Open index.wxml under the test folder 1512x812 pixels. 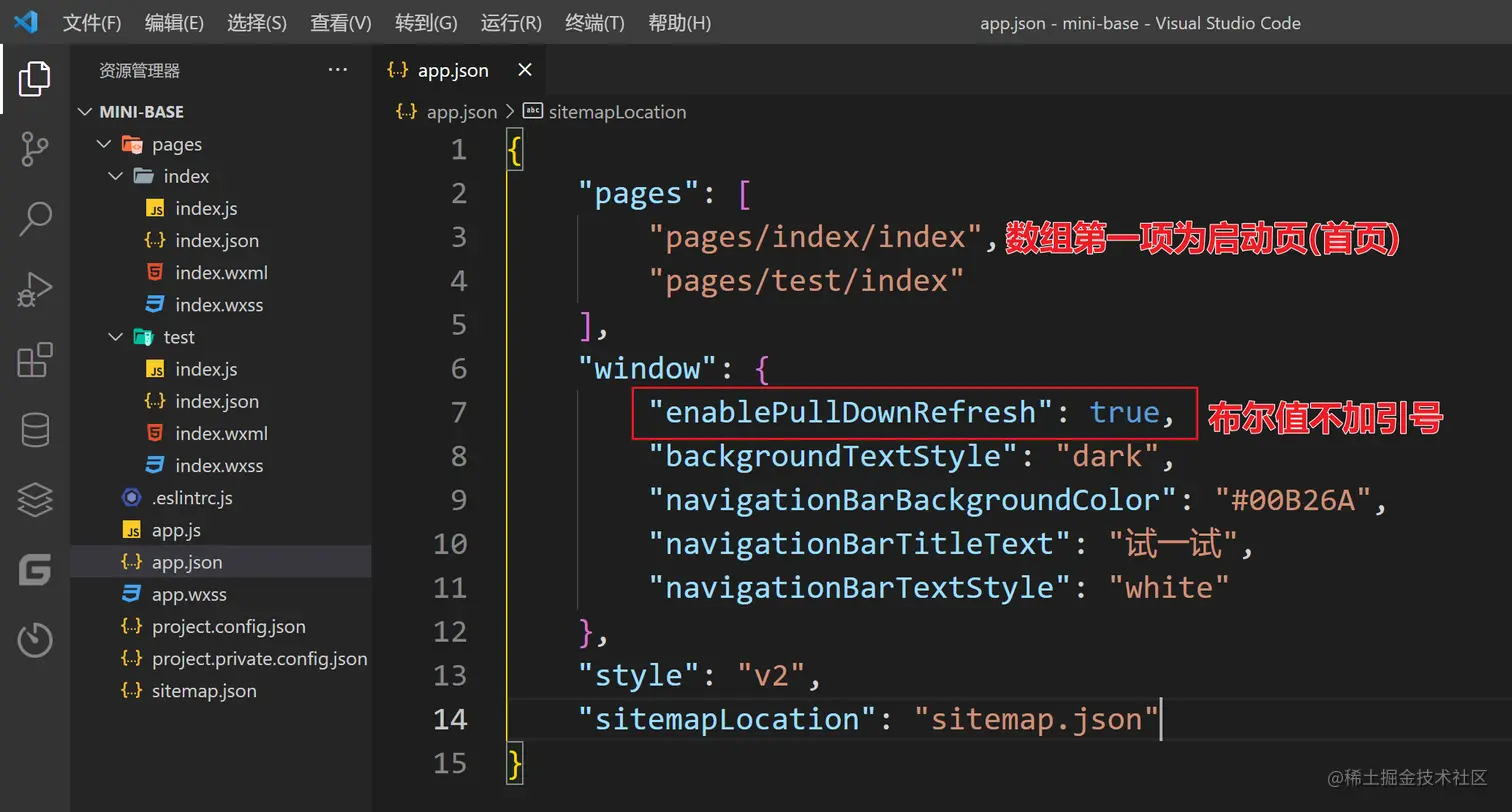(x=221, y=434)
